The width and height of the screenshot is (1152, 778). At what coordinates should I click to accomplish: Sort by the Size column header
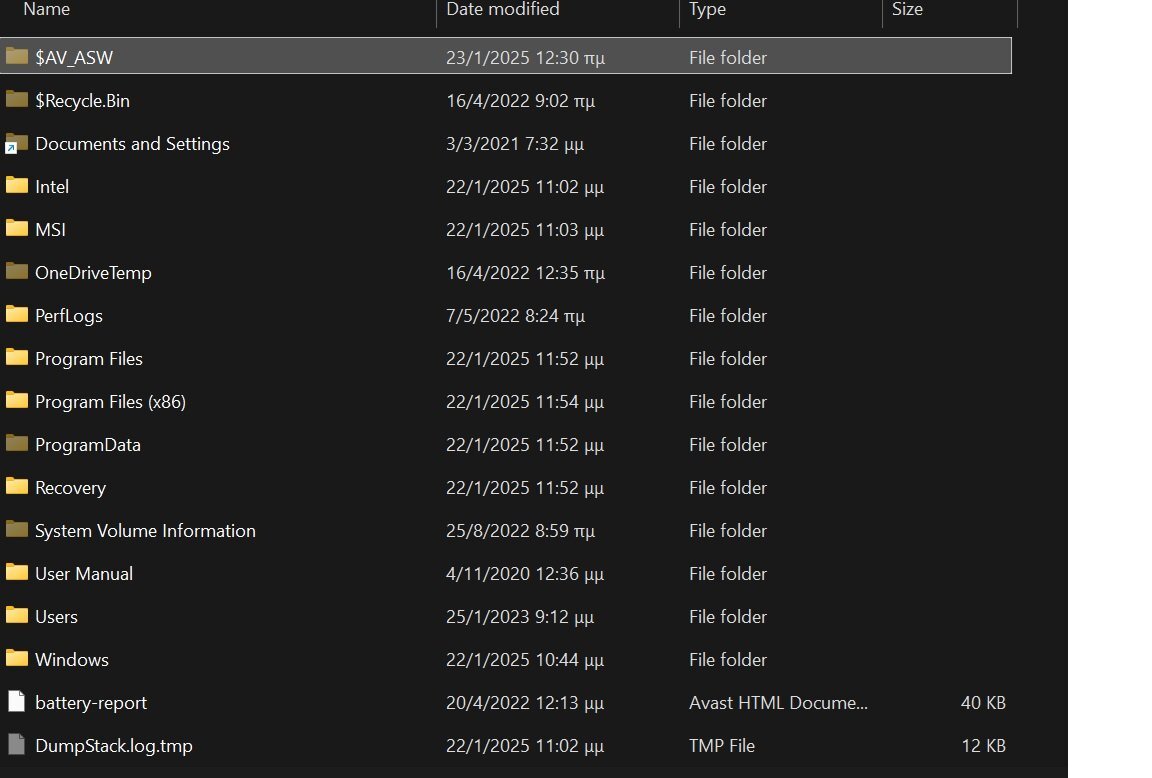point(907,10)
